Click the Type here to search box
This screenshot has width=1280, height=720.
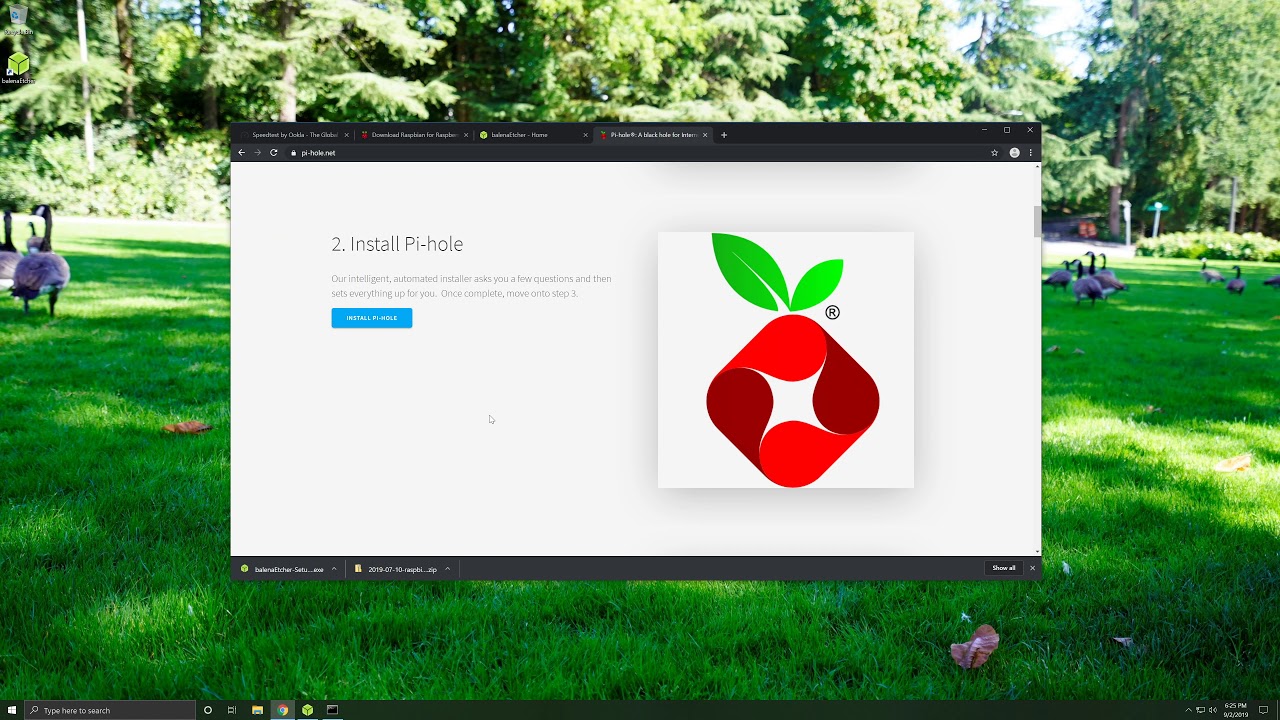(x=110, y=710)
